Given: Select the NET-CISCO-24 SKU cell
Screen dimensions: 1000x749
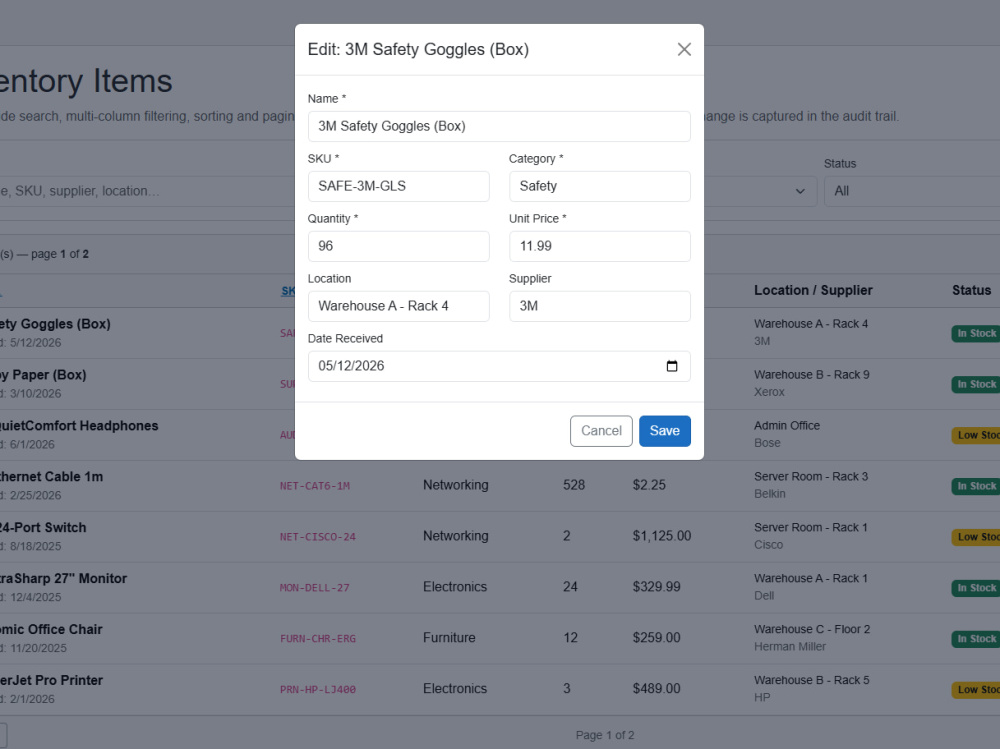Looking at the screenshot, I should pos(318,537).
